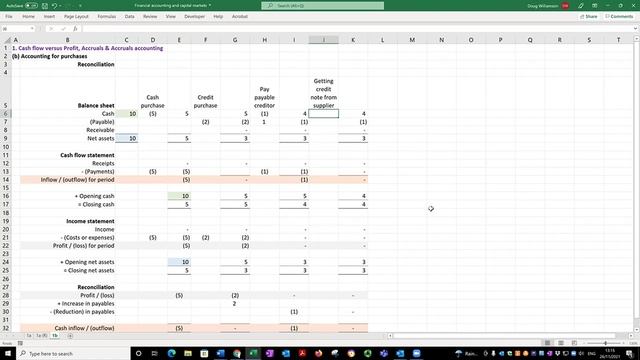Open Ribbon Display Options icon
Viewport: 640px width, 360px height.
click(595, 6)
